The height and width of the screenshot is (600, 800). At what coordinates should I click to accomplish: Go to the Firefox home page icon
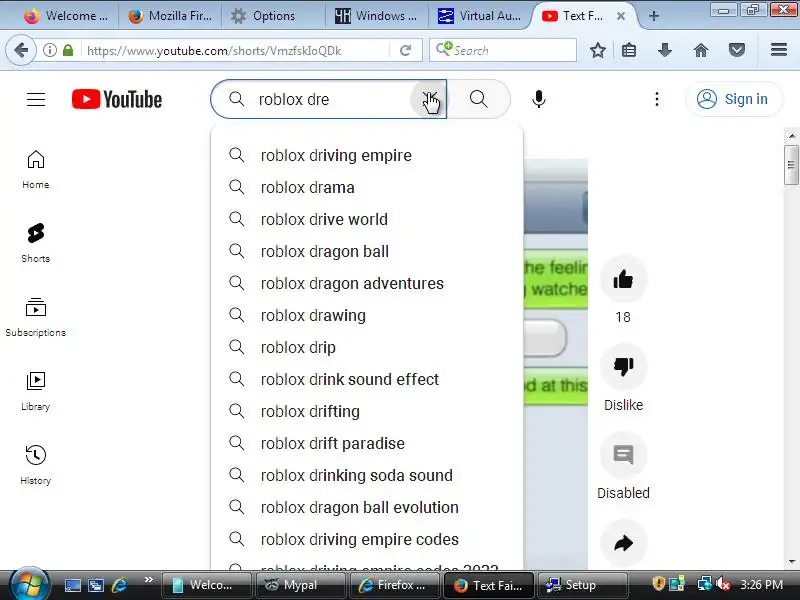pos(701,50)
